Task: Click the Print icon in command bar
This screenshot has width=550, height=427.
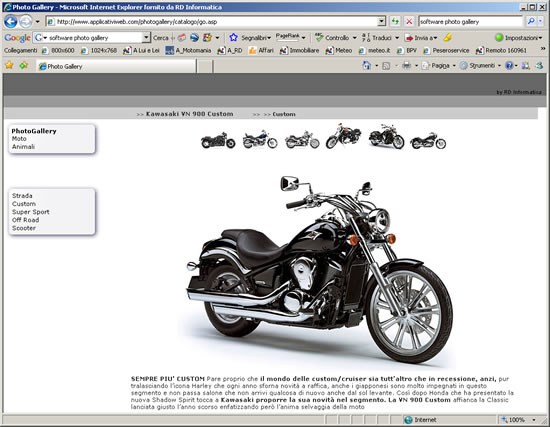Action: (407, 66)
